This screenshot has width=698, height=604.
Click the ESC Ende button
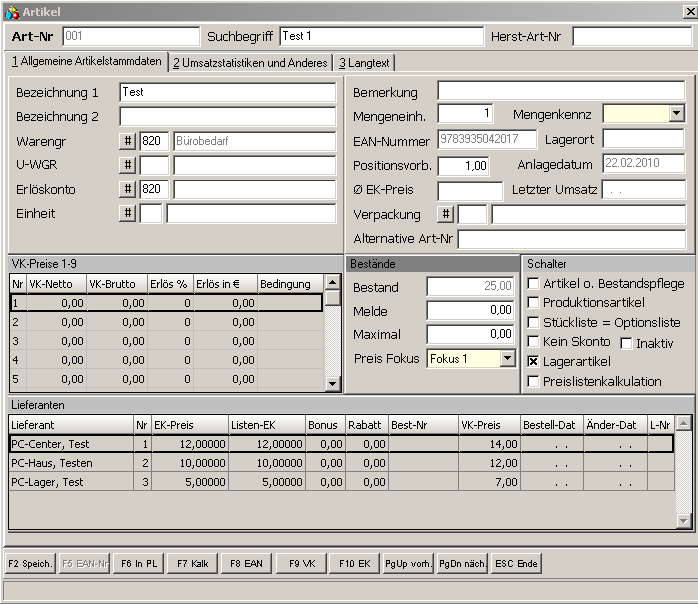[x=516, y=563]
